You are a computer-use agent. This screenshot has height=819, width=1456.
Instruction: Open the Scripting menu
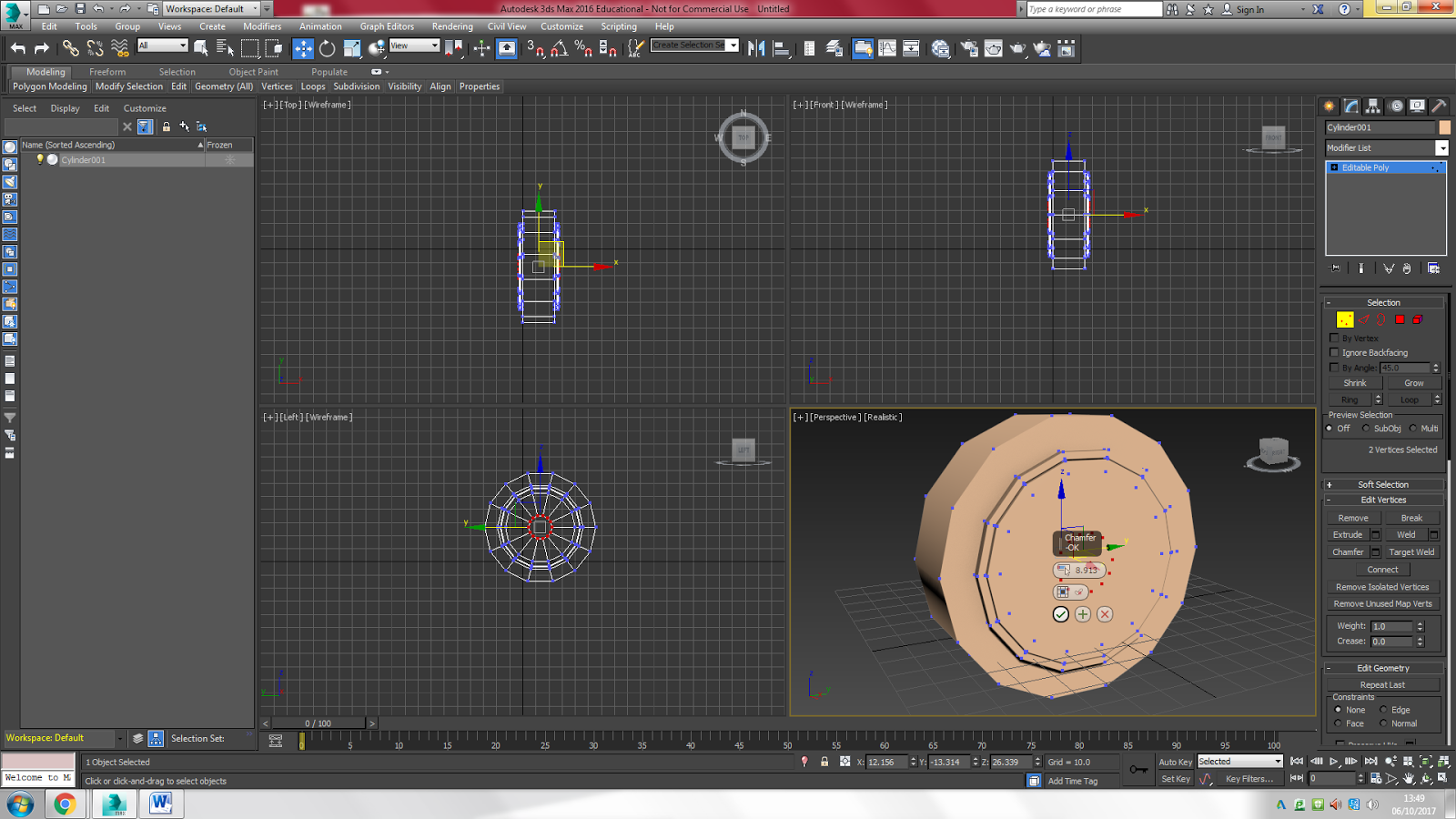[x=619, y=26]
